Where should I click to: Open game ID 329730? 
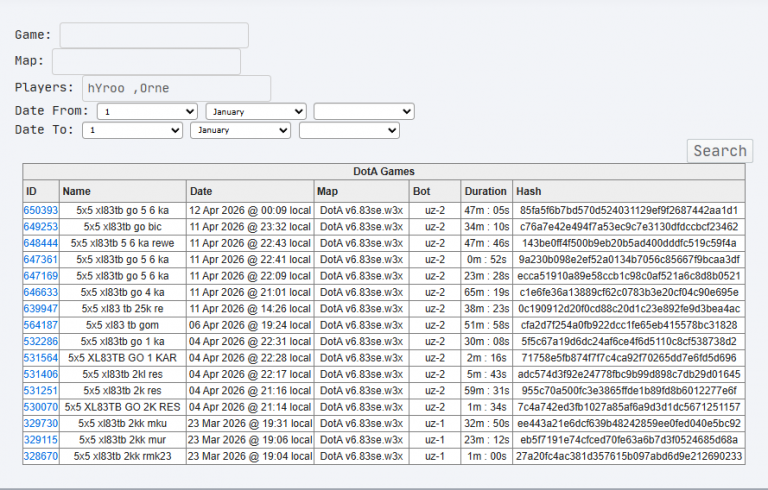[x=41, y=423]
